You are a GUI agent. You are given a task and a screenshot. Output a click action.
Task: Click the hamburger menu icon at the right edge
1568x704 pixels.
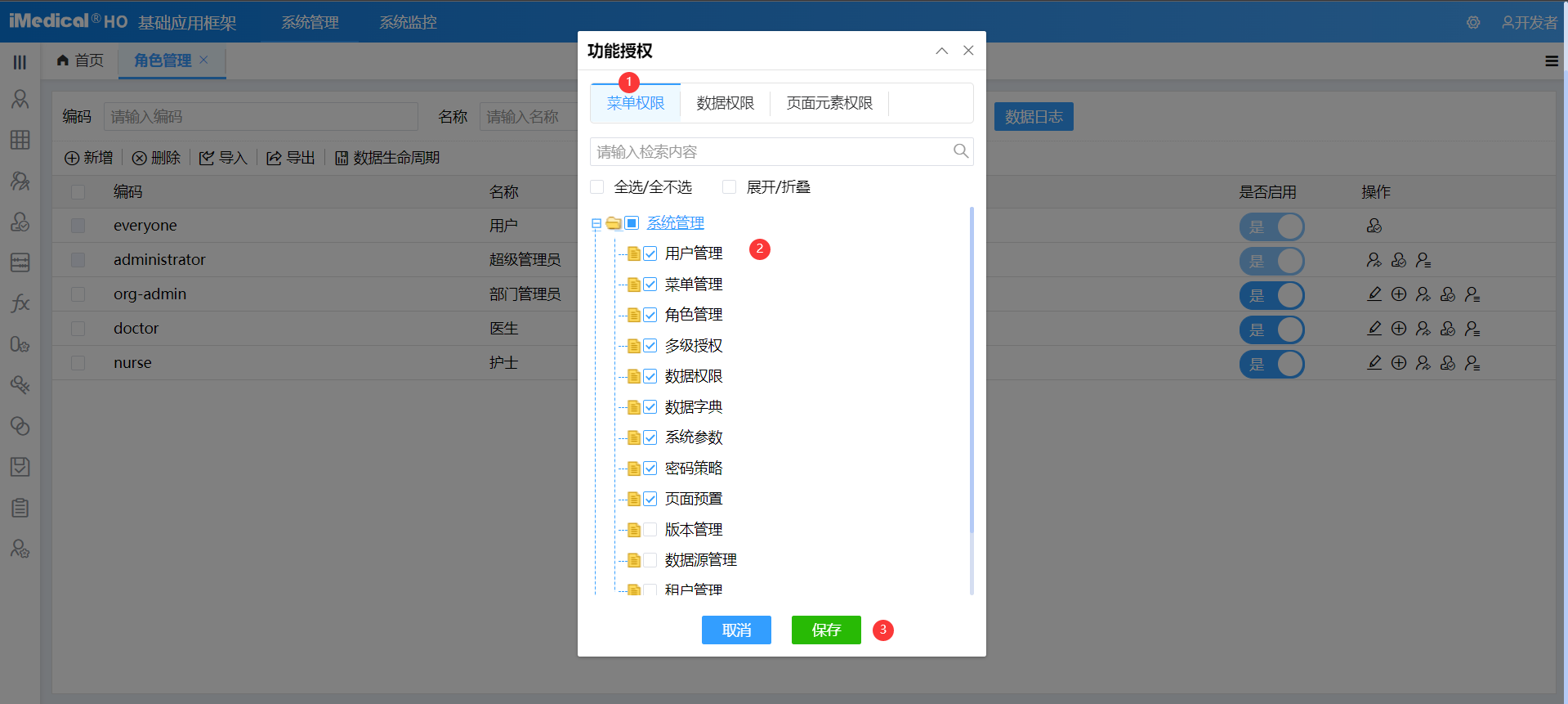click(1552, 61)
